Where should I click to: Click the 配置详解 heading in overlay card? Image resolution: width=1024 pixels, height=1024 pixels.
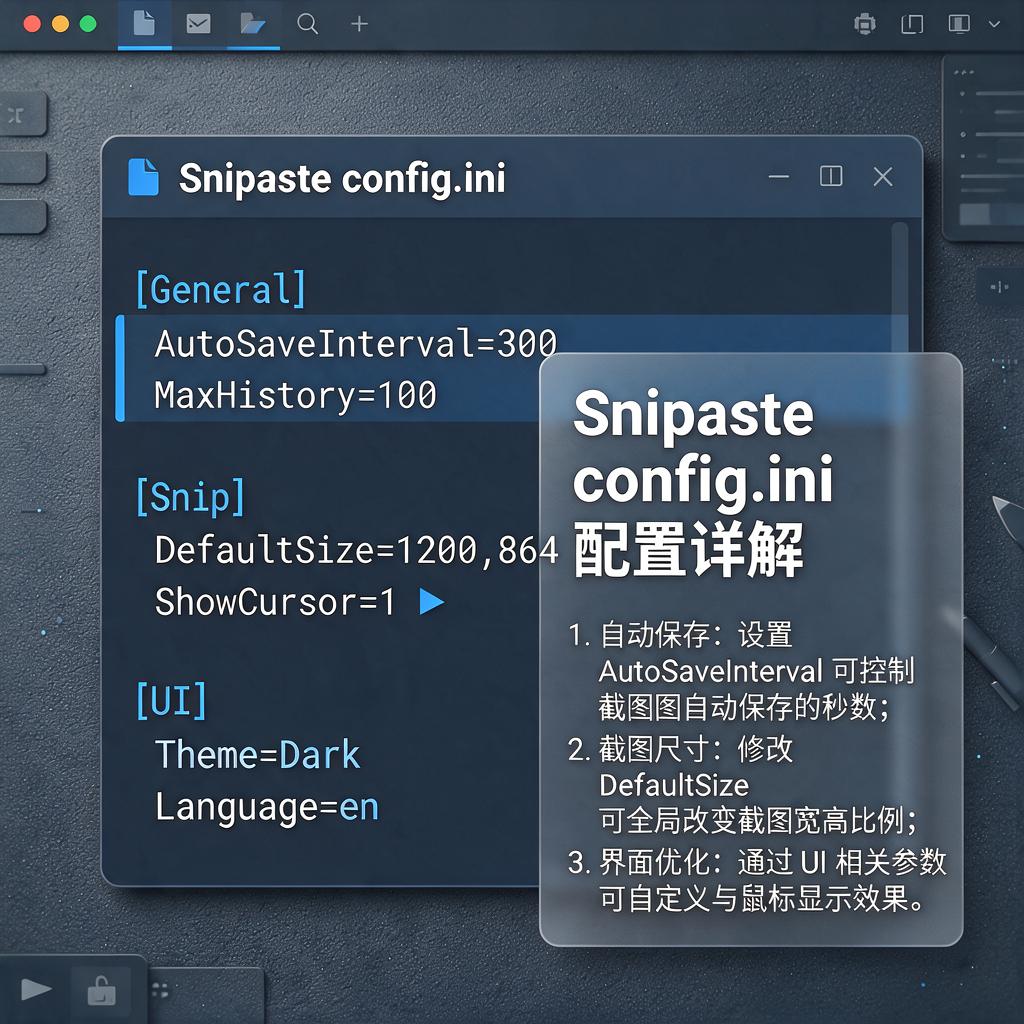point(688,550)
